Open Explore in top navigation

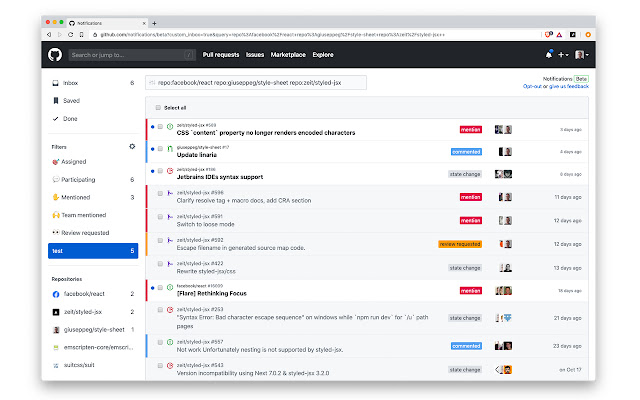[323, 55]
